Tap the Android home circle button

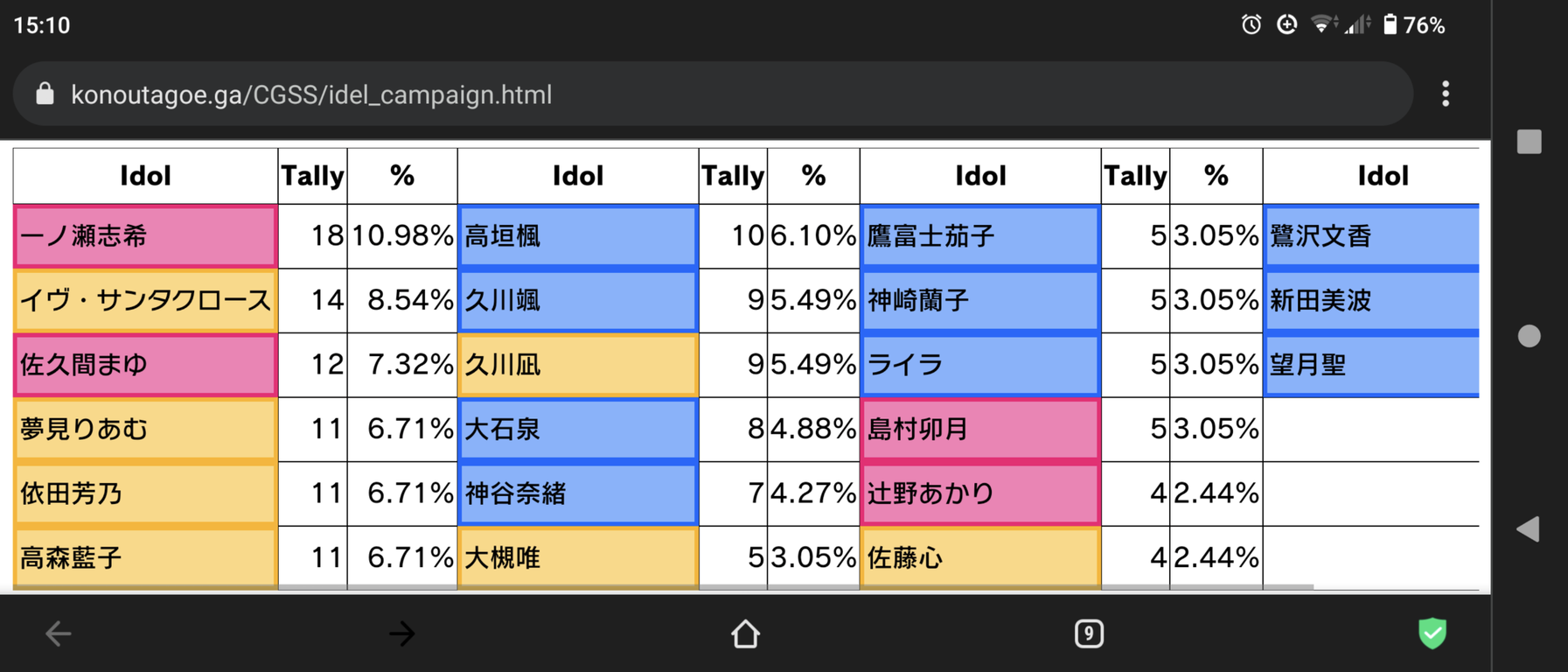(x=1529, y=336)
